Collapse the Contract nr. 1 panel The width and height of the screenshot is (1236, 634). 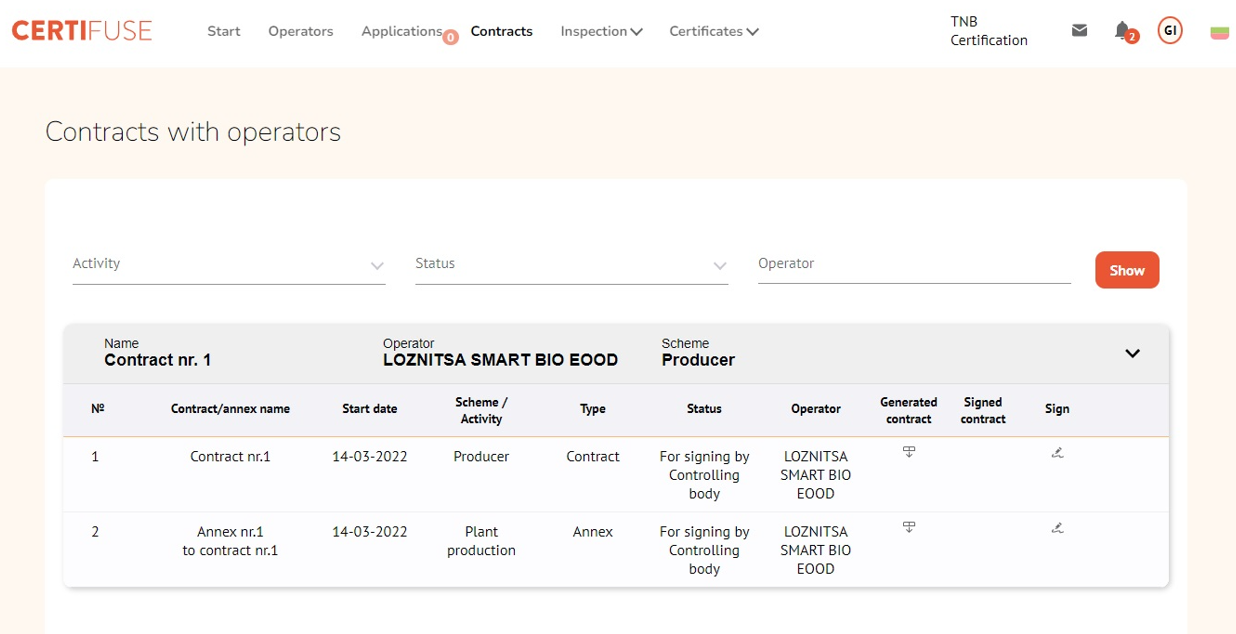coord(1132,353)
